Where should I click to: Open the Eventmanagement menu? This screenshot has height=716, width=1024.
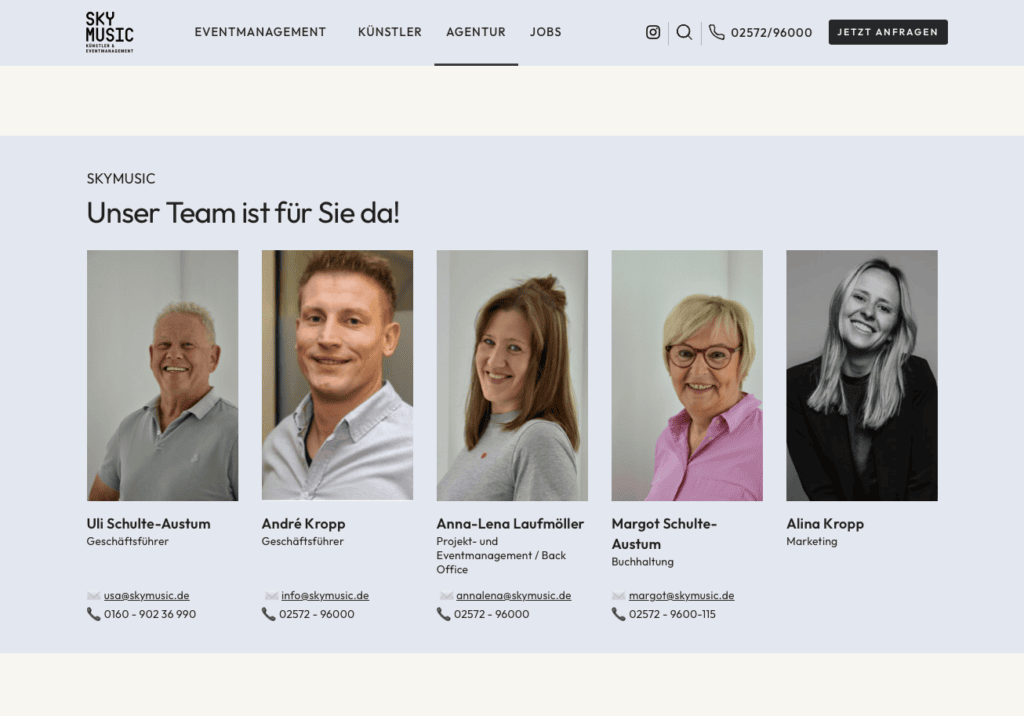click(260, 32)
